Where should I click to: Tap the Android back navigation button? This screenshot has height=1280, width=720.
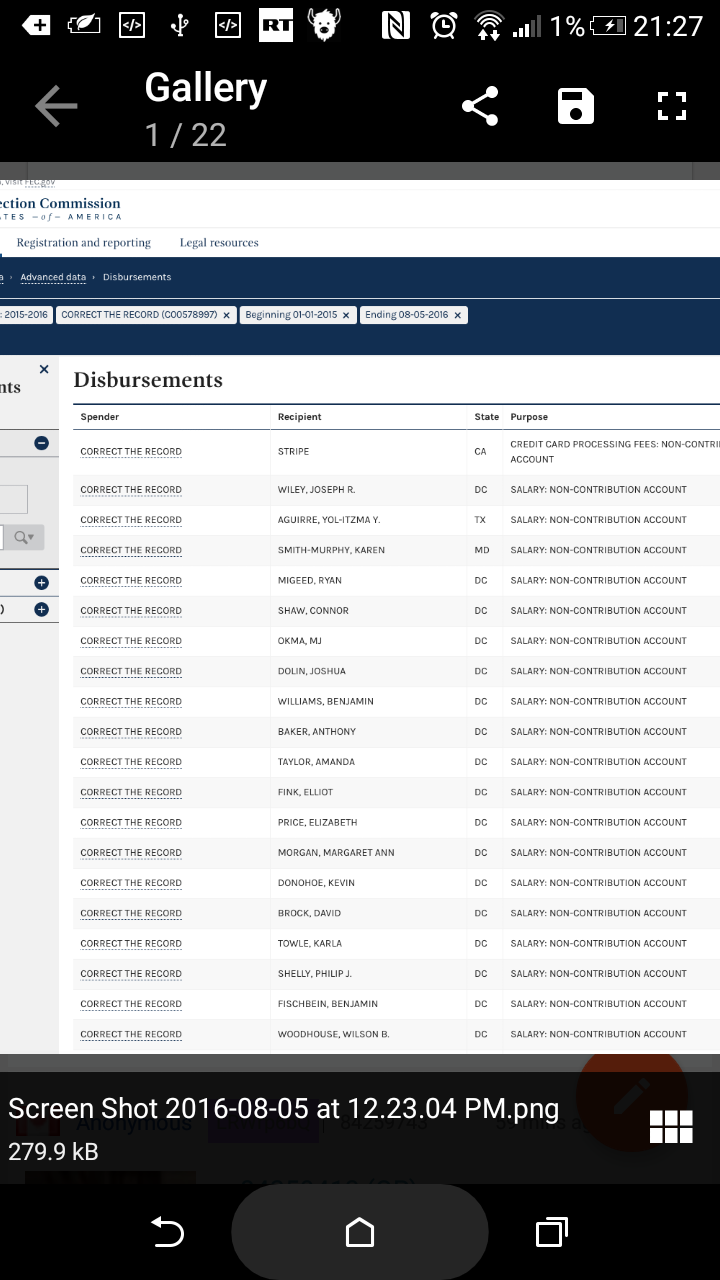[167, 1232]
